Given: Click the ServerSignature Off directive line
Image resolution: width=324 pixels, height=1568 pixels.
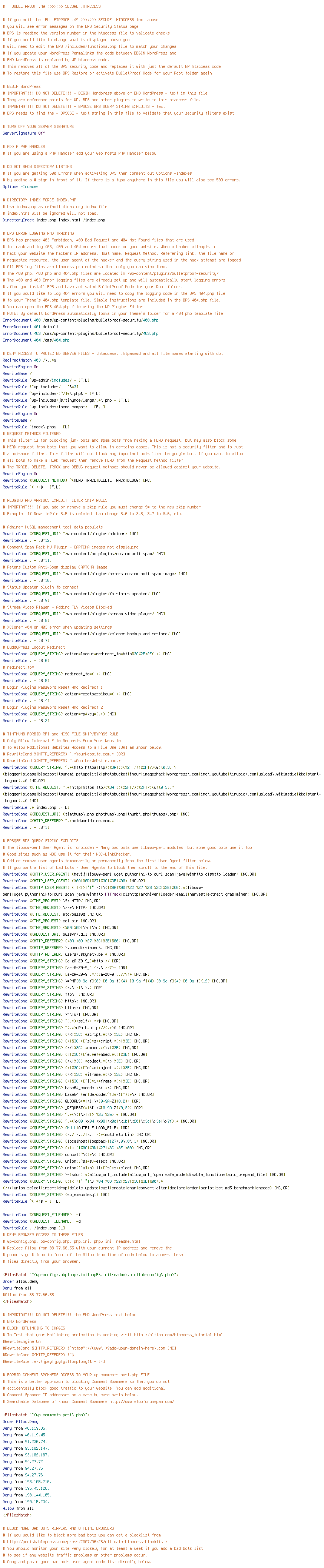Looking at the screenshot, I should [x=24, y=133].
